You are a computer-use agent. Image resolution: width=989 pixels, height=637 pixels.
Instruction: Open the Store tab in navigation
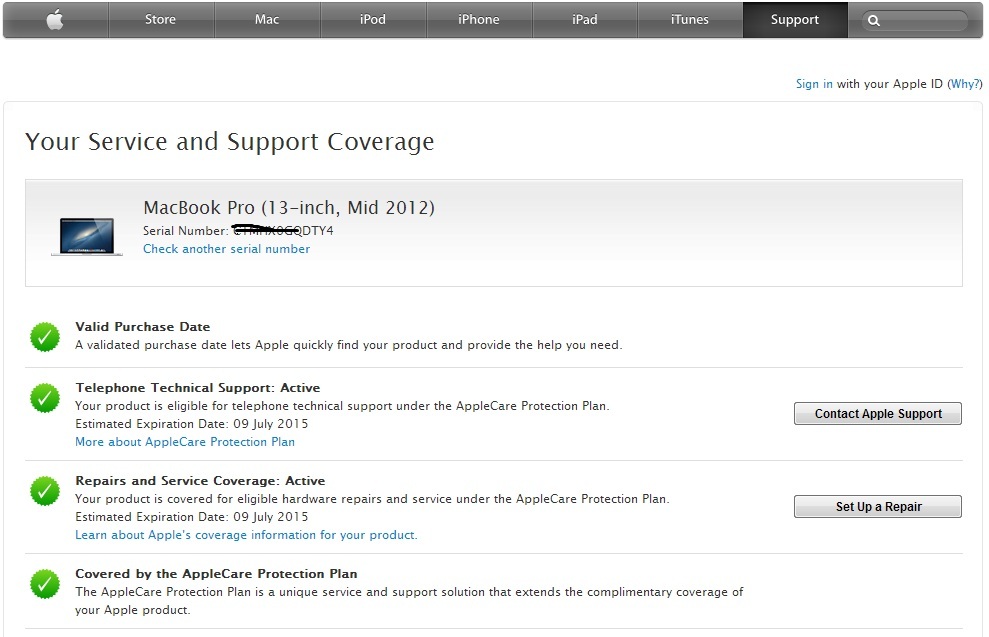(160, 20)
